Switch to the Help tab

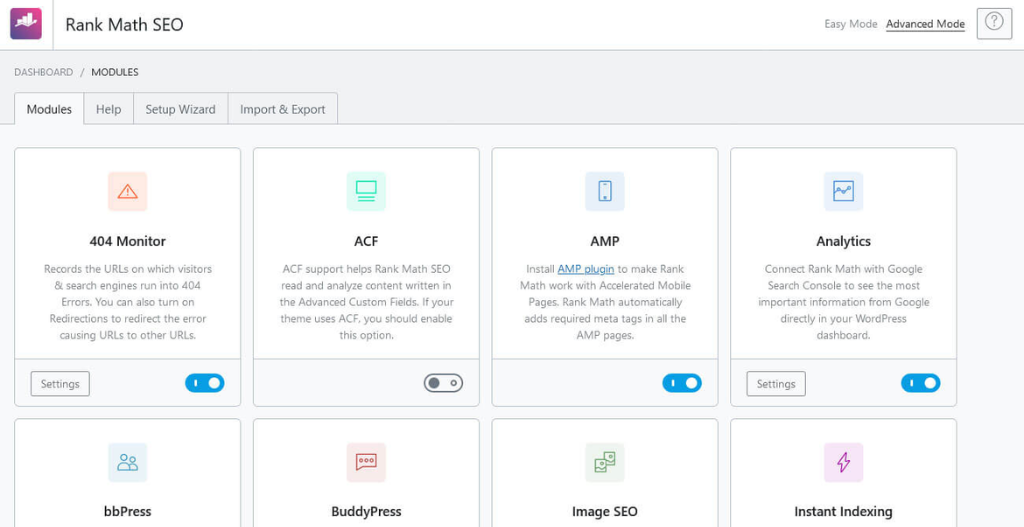point(108,109)
